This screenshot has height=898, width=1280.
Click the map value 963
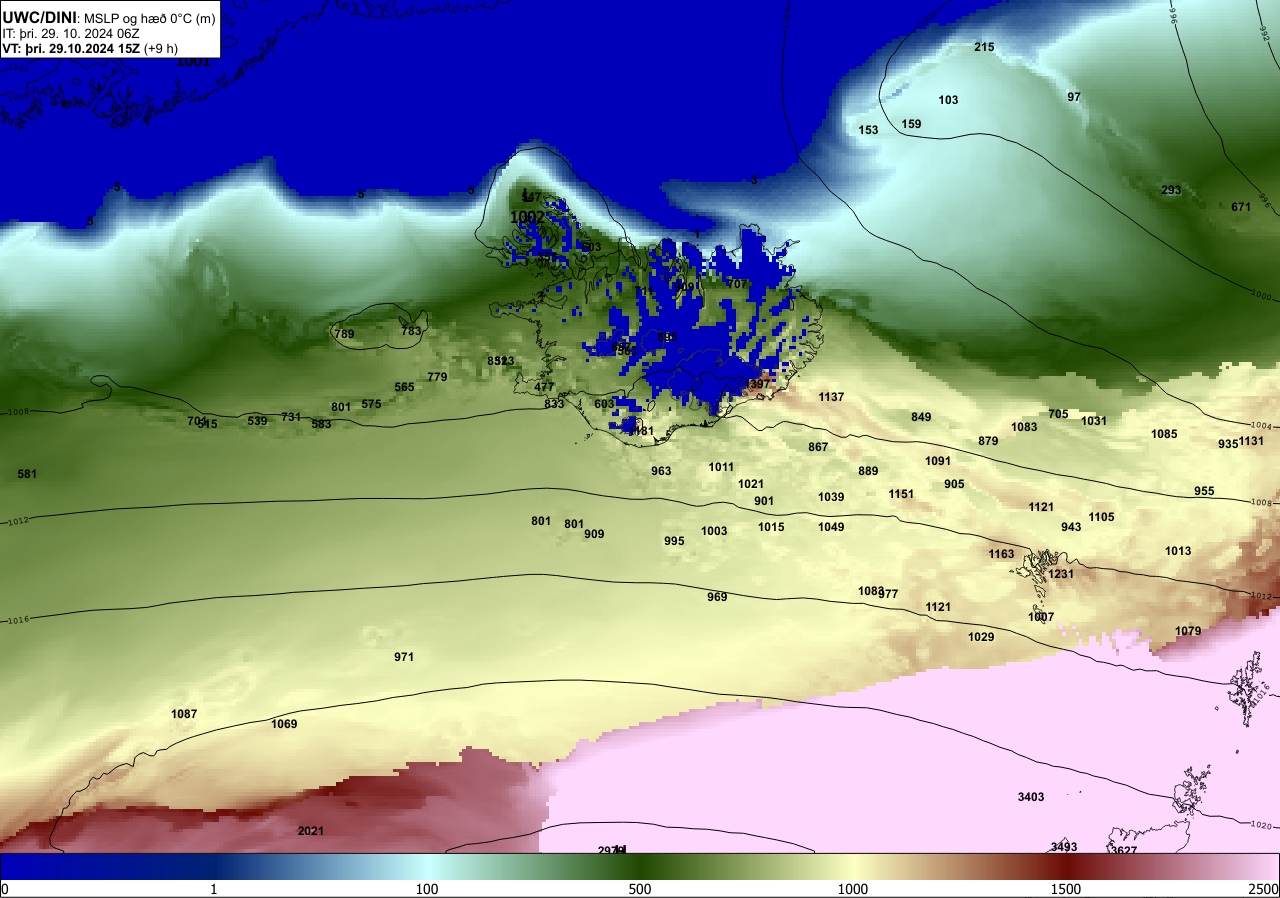click(661, 471)
